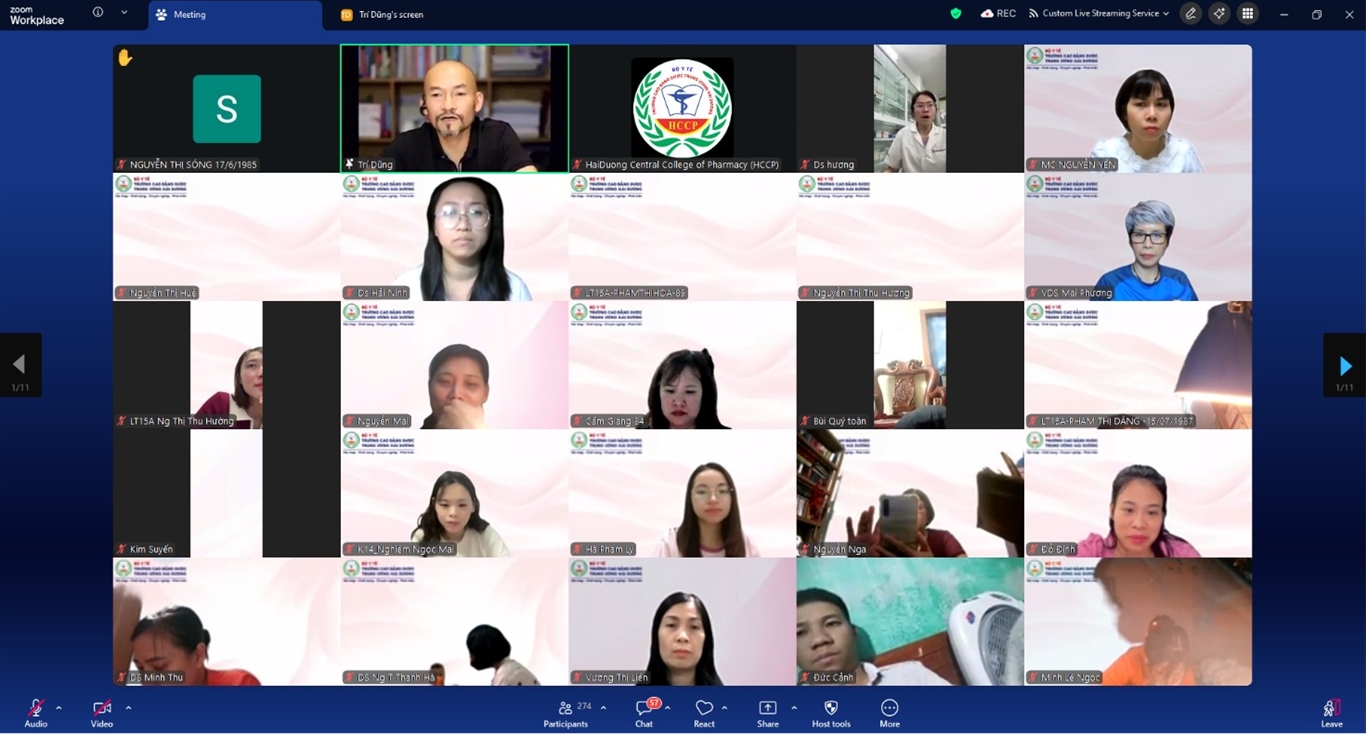The height and width of the screenshot is (734, 1366).
Task: Click the Leave meeting button
Action: 1331,711
